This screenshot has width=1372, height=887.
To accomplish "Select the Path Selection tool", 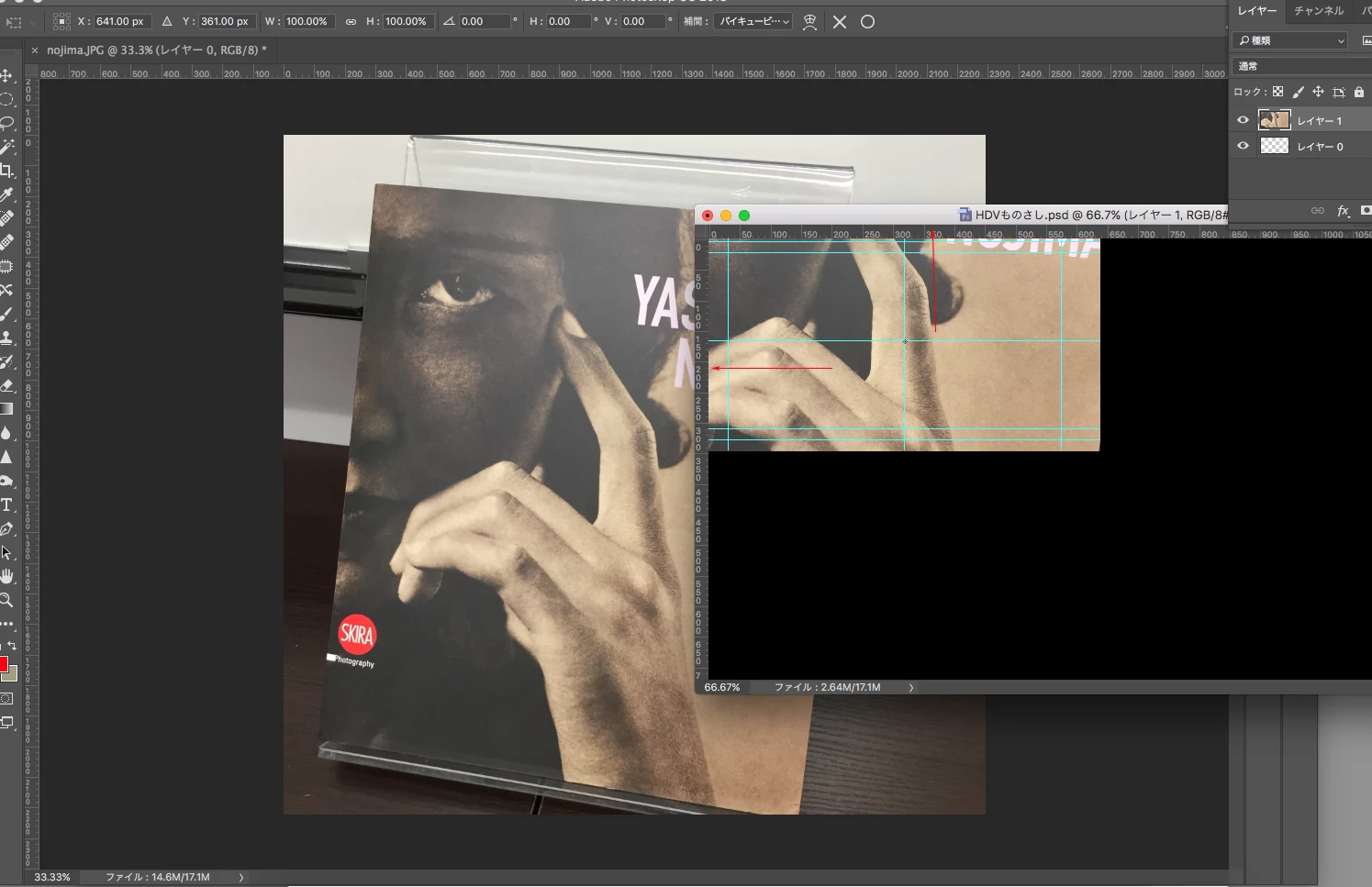I will coord(6,552).
